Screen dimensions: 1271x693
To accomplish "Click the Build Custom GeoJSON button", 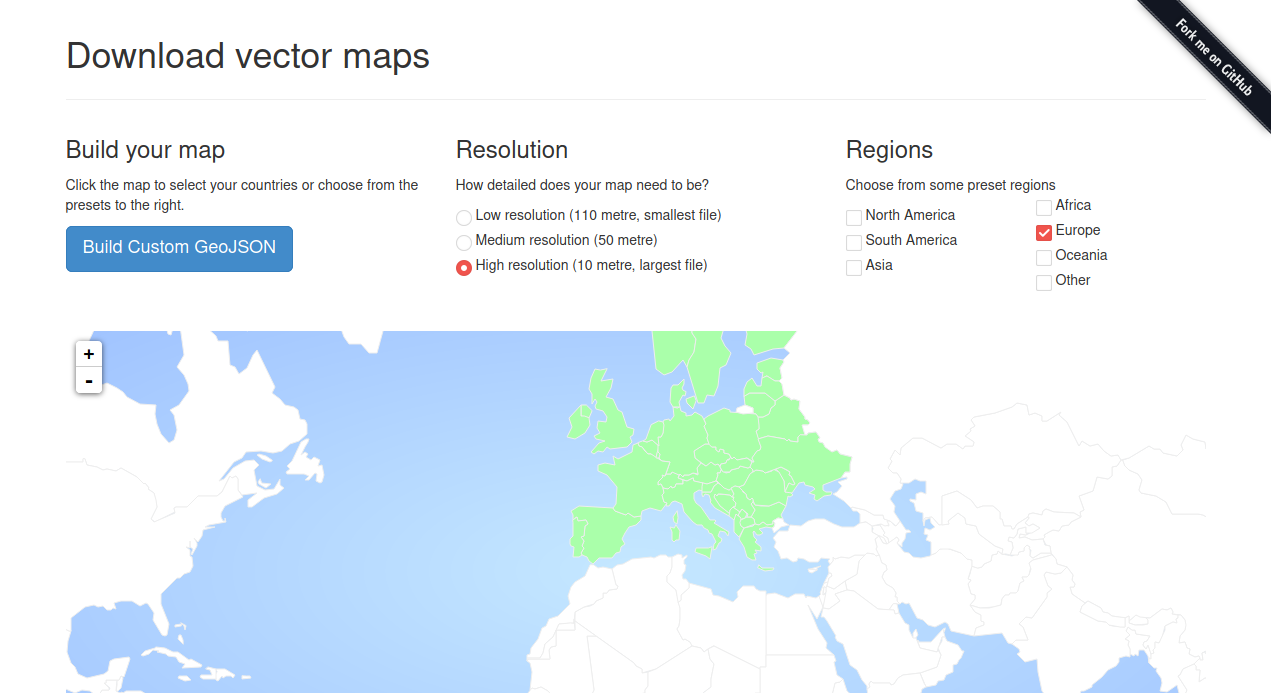I will coord(179,248).
